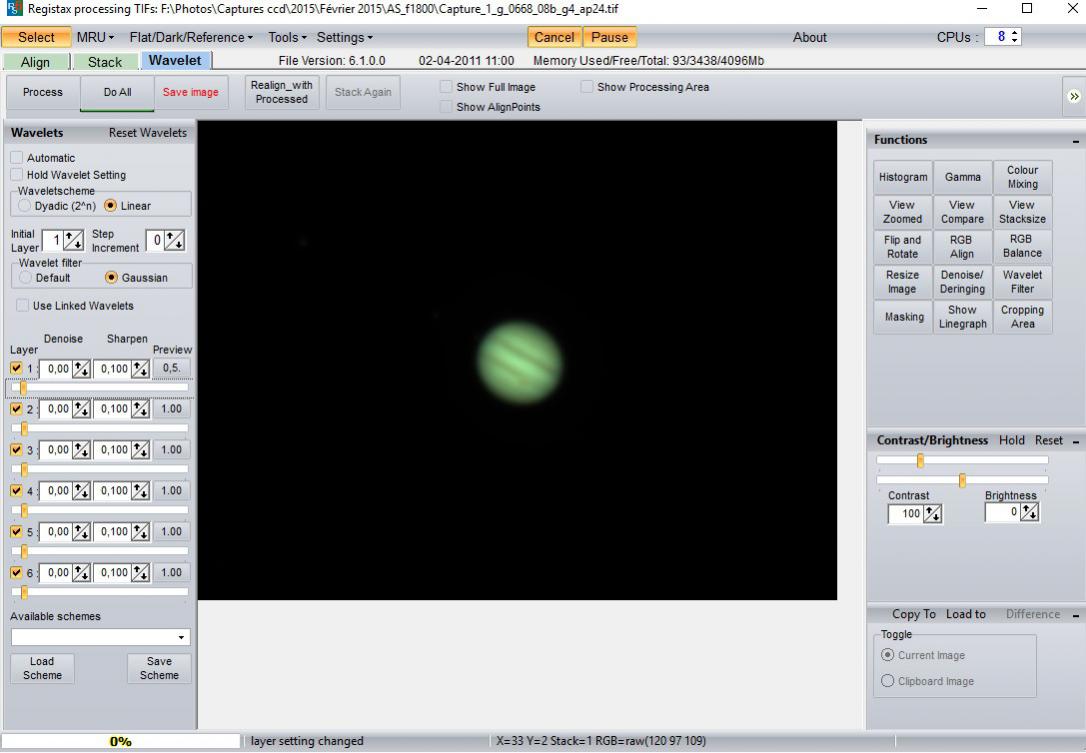The image size is (1086, 753).
Task: Click the Layer 1 Preview 0,5 button
Action: pos(171,369)
